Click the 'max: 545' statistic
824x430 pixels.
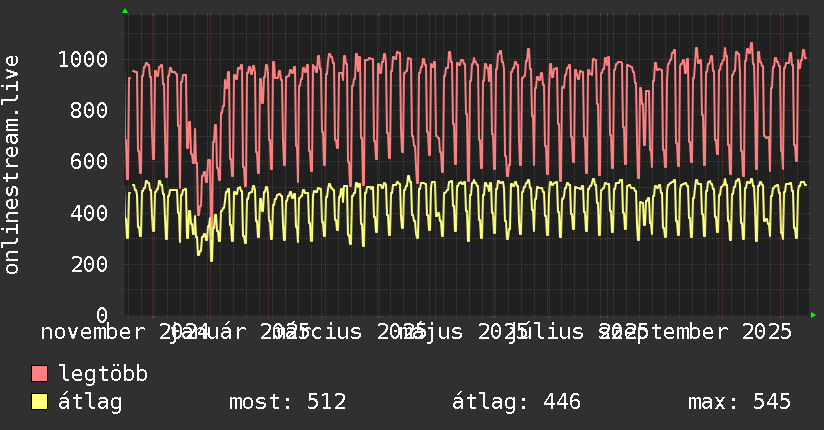point(739,402)
